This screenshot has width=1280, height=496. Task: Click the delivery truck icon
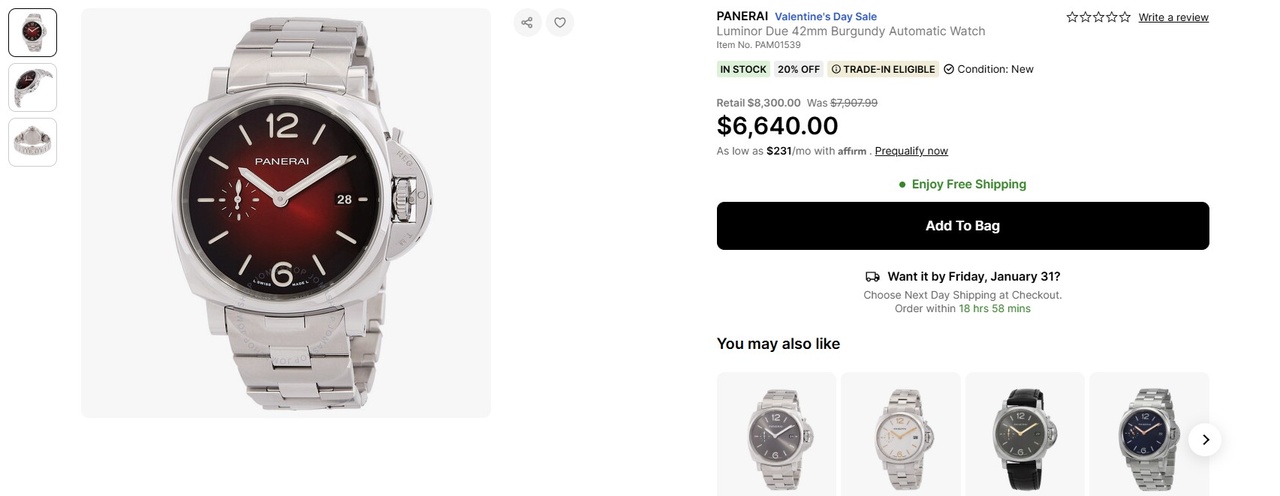coord(872,277)
